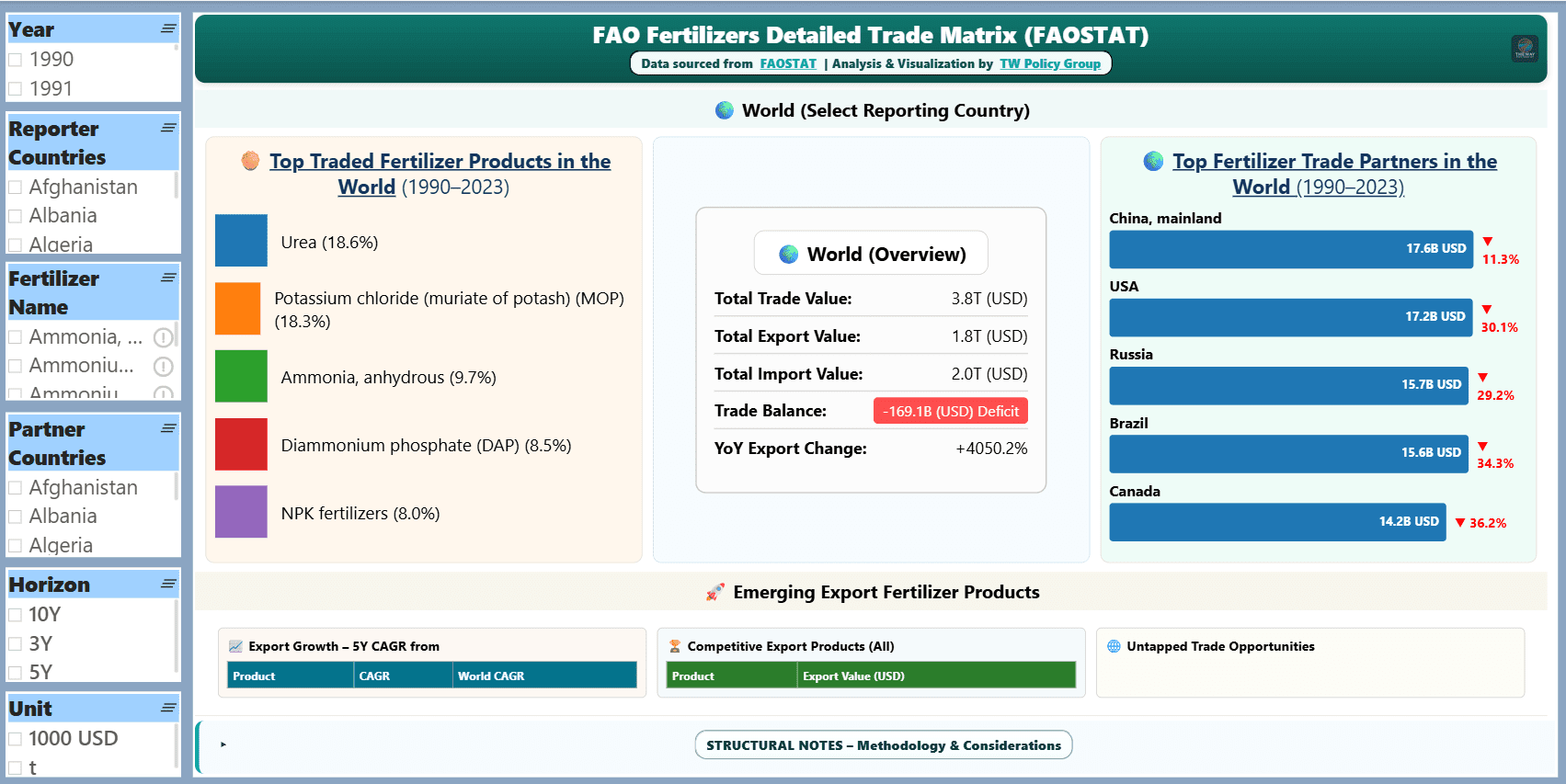Click the Reporter Countries slicer menu icon
1566x784 pixels.
coord(168,129)
